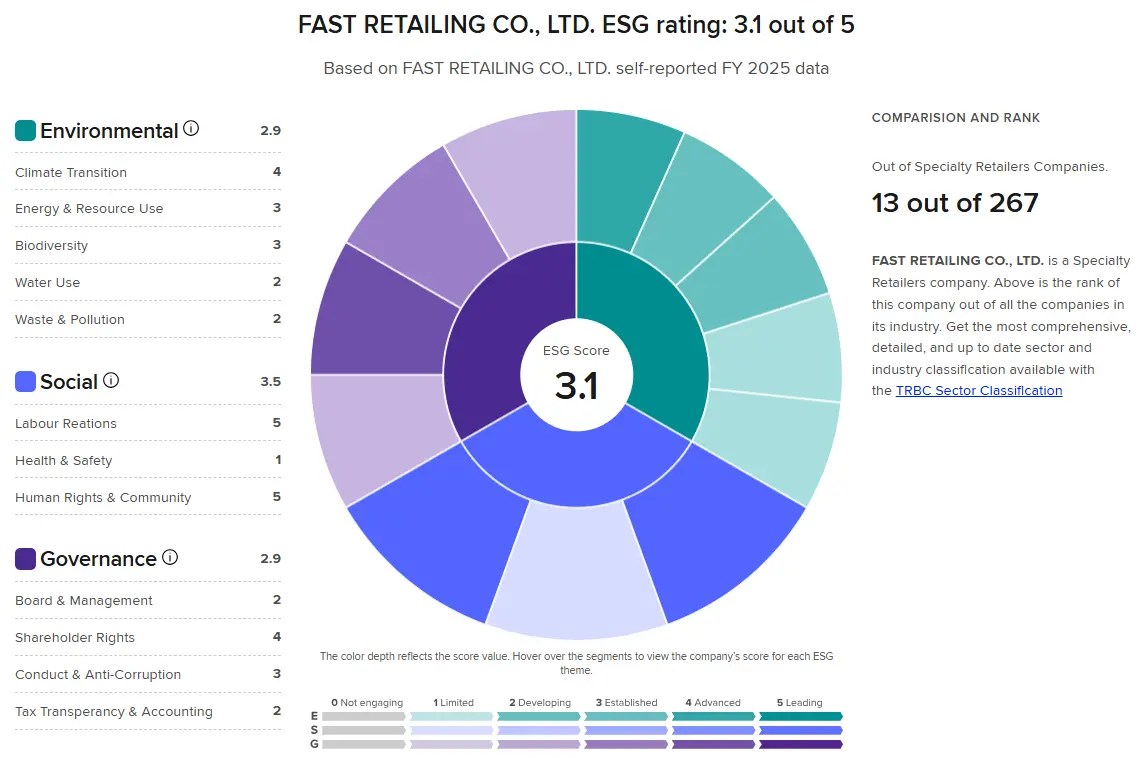The image size is (1148, 758).
Task: Open the info icon next to Governance
Action: pyautogui.click(x=170, y=557)
